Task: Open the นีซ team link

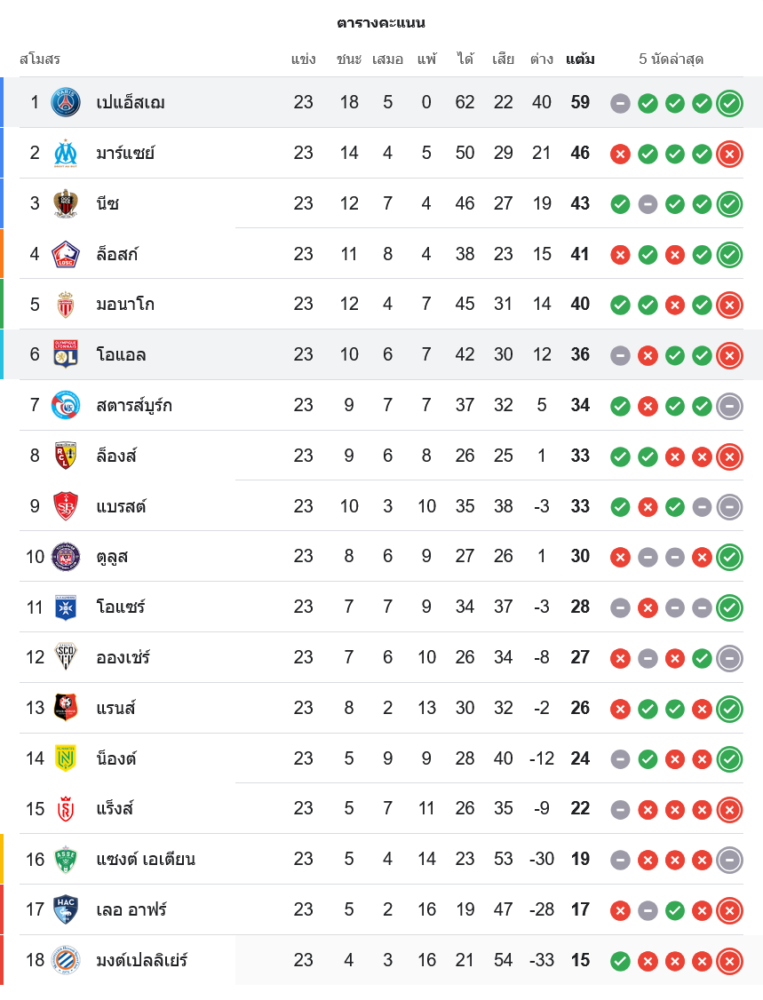Action: pyautogui.click(x=108, y=203)
